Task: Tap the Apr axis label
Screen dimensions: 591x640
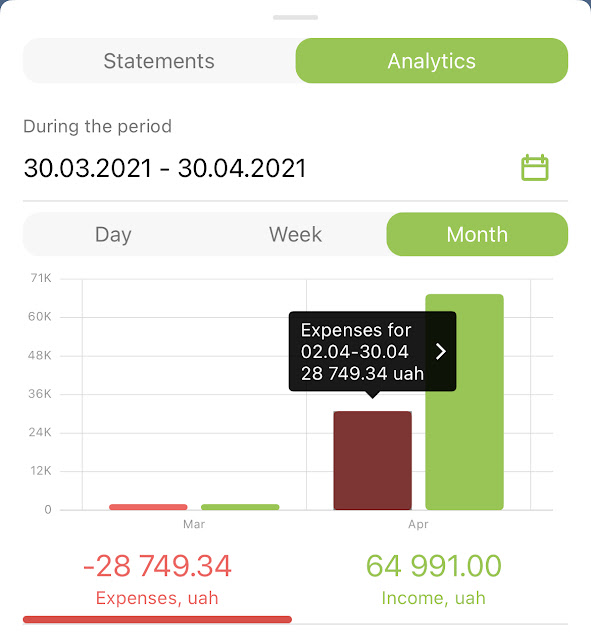Action: 418,524
